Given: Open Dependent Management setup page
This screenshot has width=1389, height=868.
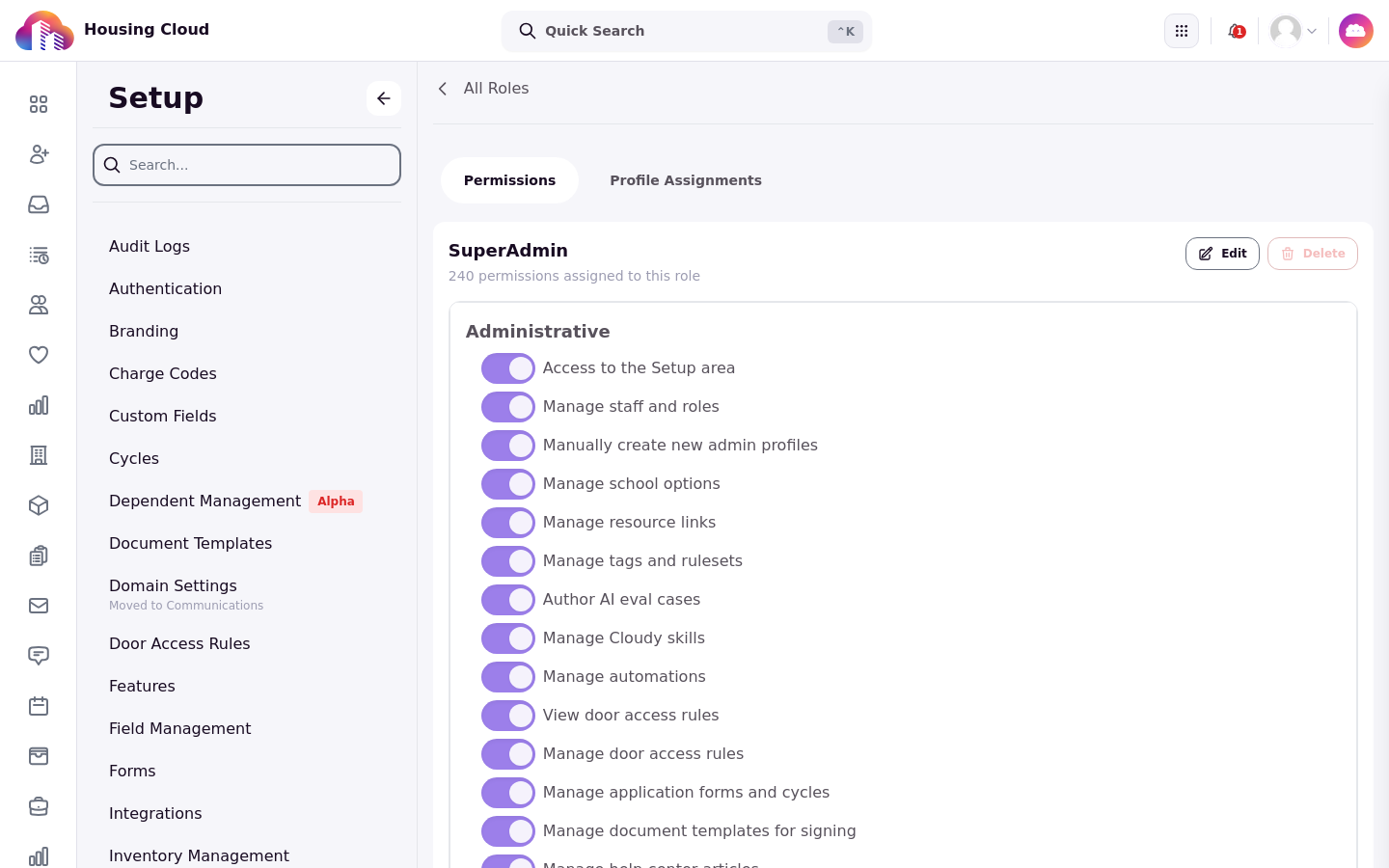Looking at the screenshot, I should click(204, 501).
